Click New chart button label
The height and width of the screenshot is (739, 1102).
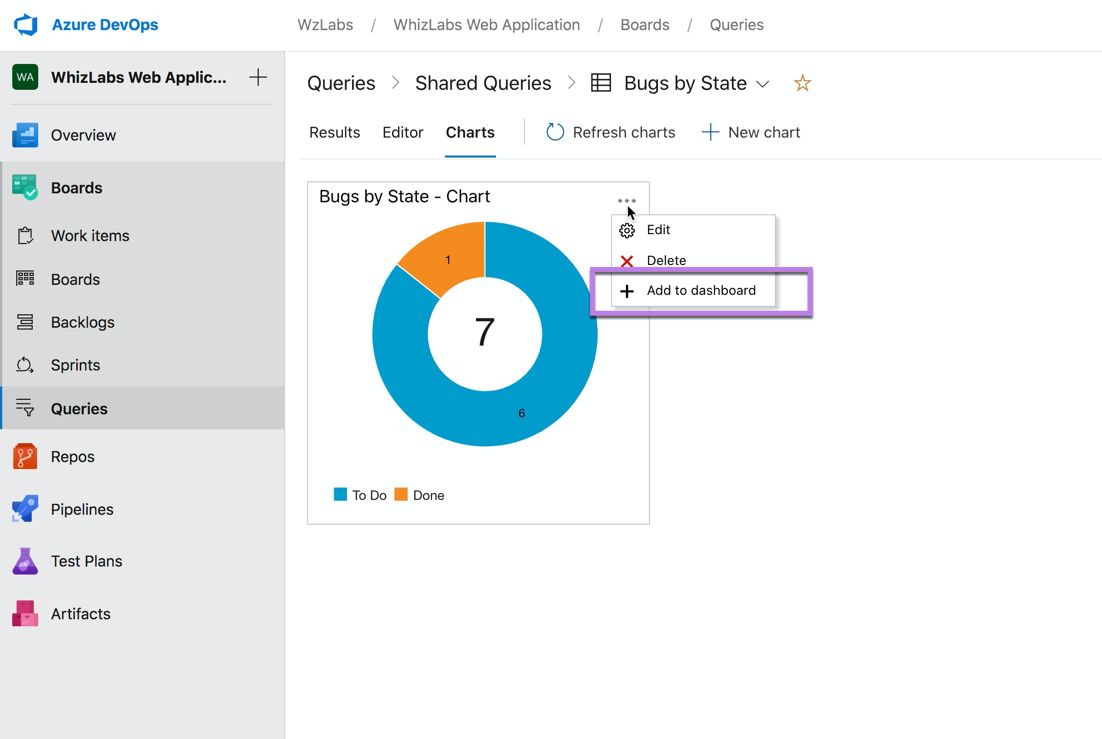(764, 132)
